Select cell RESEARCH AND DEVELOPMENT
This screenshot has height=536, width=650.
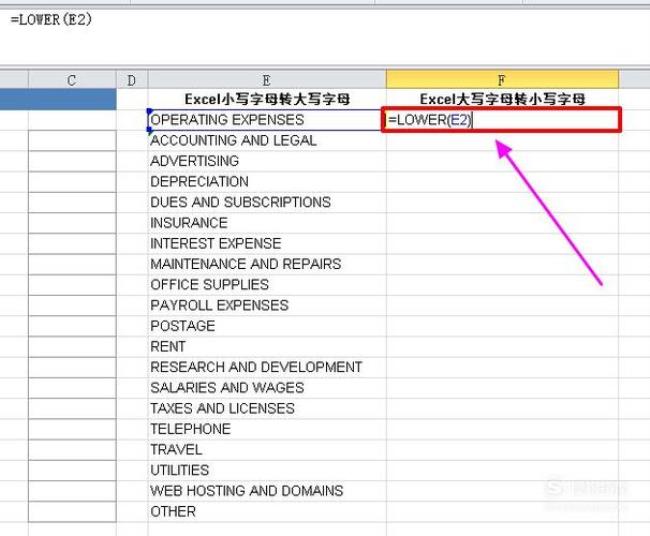267,367
